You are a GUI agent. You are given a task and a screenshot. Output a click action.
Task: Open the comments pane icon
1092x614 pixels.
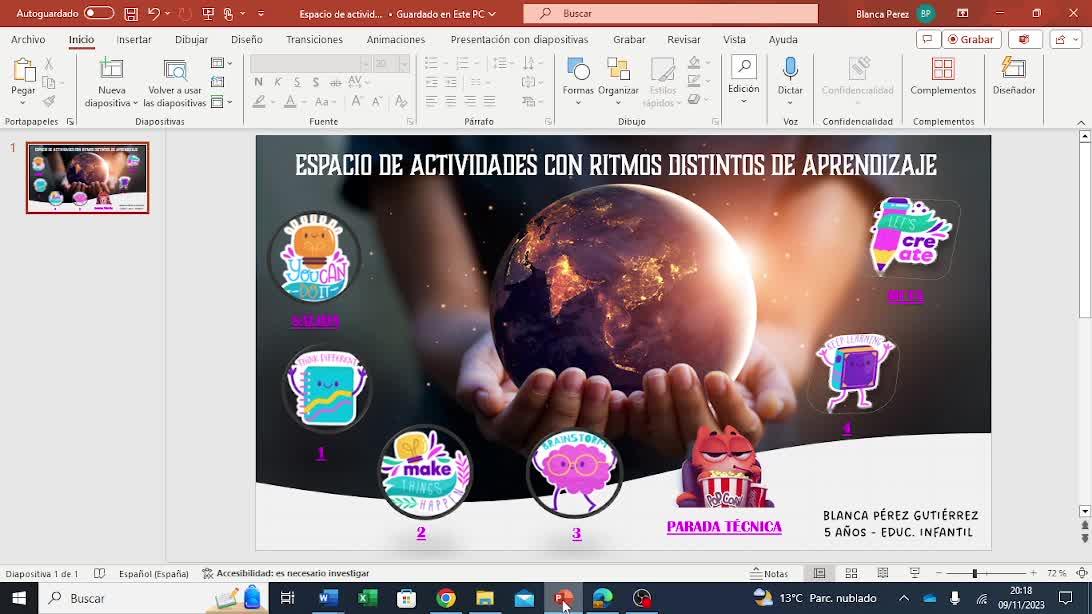927,40
